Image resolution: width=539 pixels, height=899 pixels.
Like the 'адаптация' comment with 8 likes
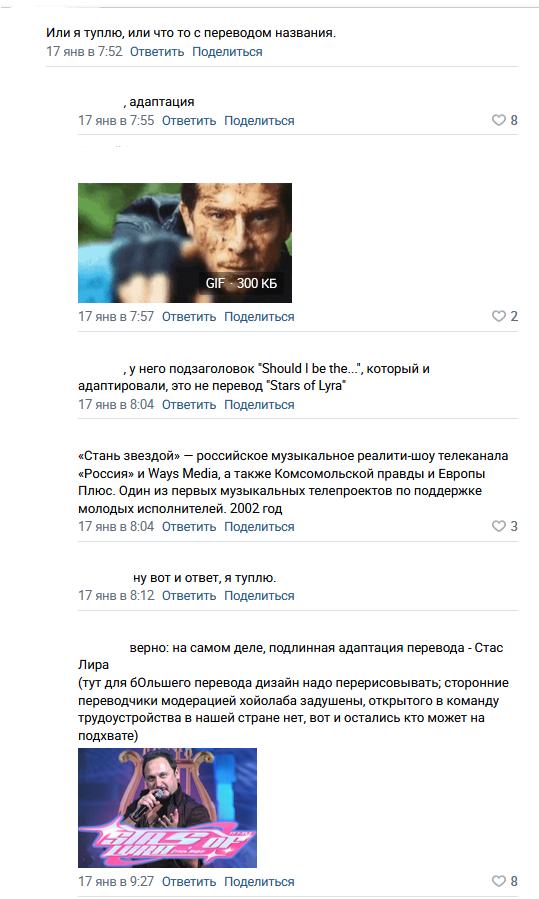coord(505,120)
